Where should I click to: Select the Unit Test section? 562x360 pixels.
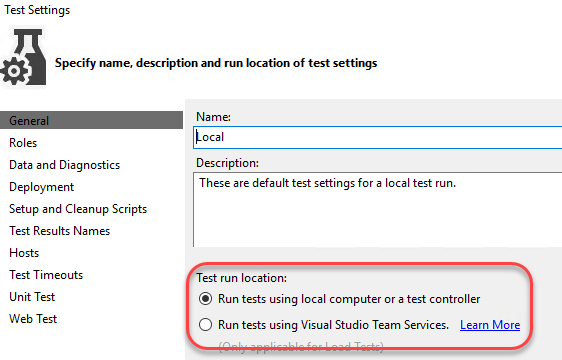click(32, 297)
